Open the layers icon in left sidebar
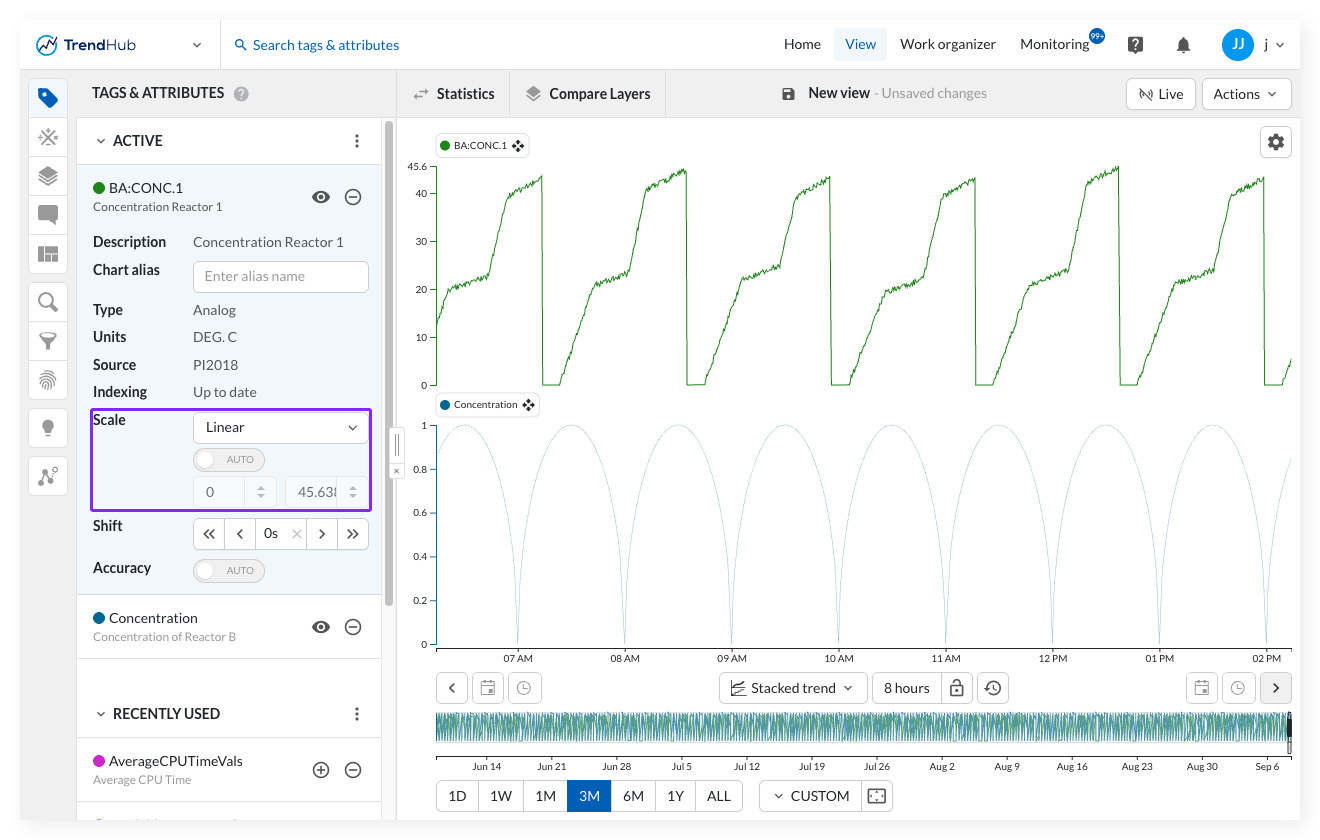Image resolution: width=1320 pixels, height=840 pixels. (48, 176)
